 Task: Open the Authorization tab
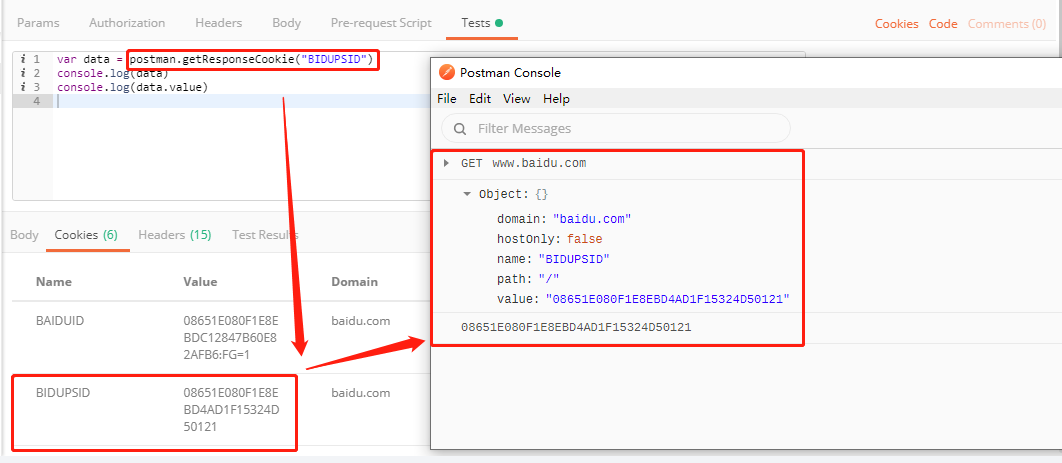127,22
